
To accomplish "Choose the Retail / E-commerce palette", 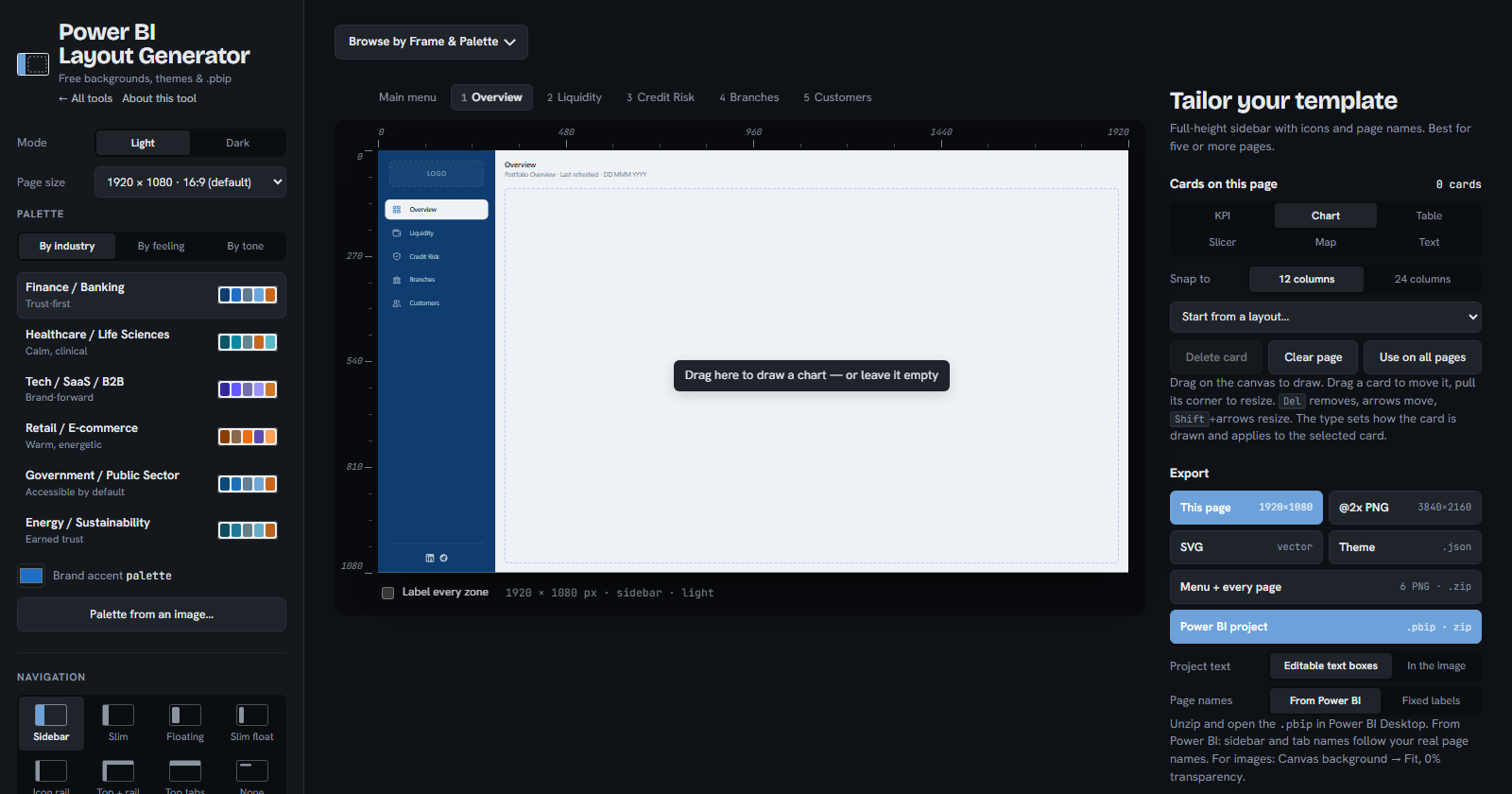I will [151, 436].
